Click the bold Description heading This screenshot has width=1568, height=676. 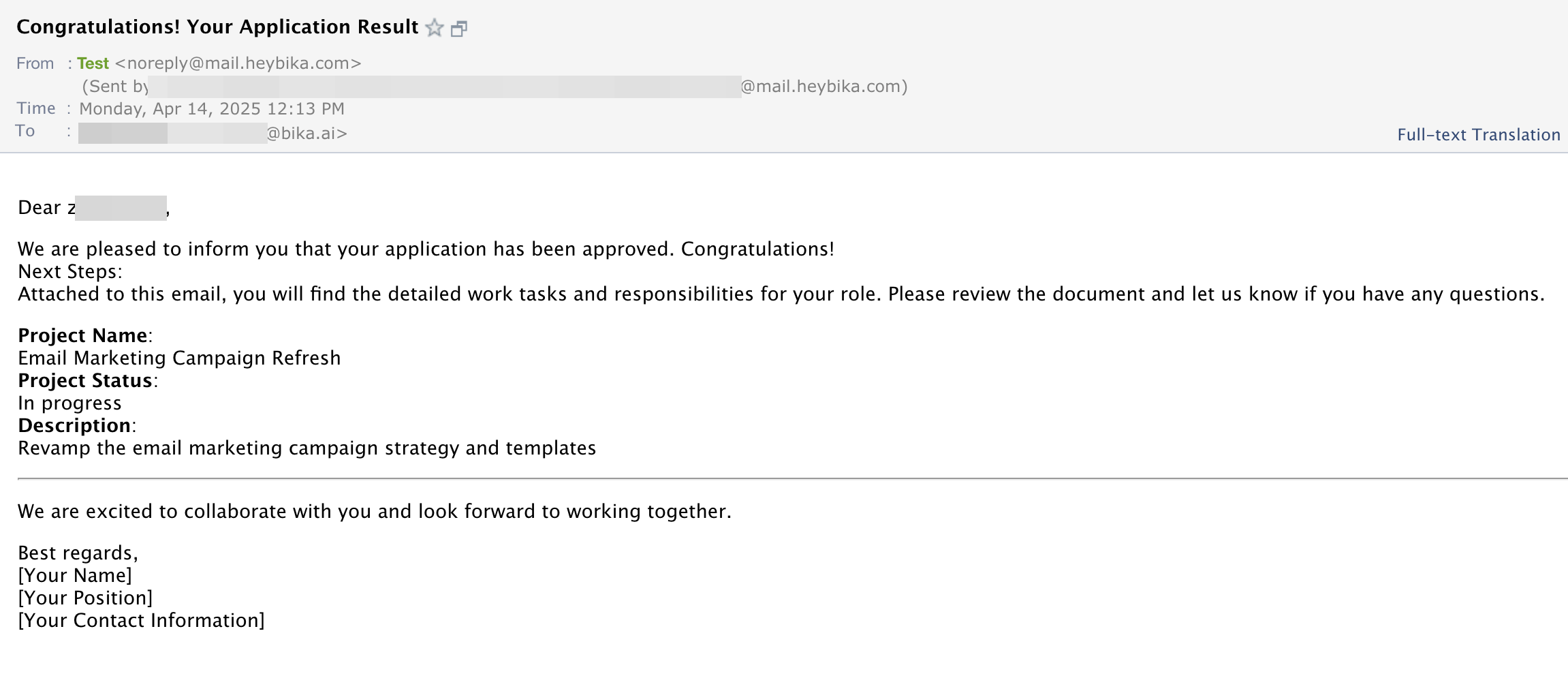[74, 425]
